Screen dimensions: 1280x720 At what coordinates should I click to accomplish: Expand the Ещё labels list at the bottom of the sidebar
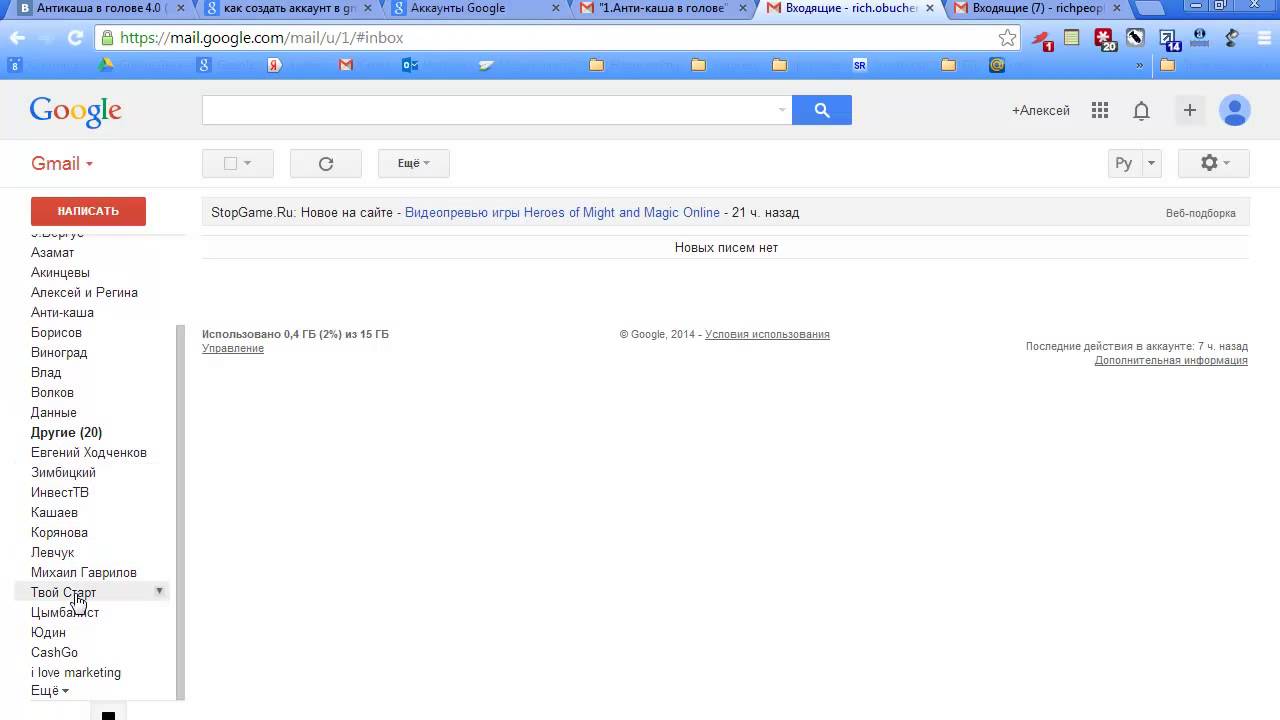pyautogui.click(x=50, y=691)
